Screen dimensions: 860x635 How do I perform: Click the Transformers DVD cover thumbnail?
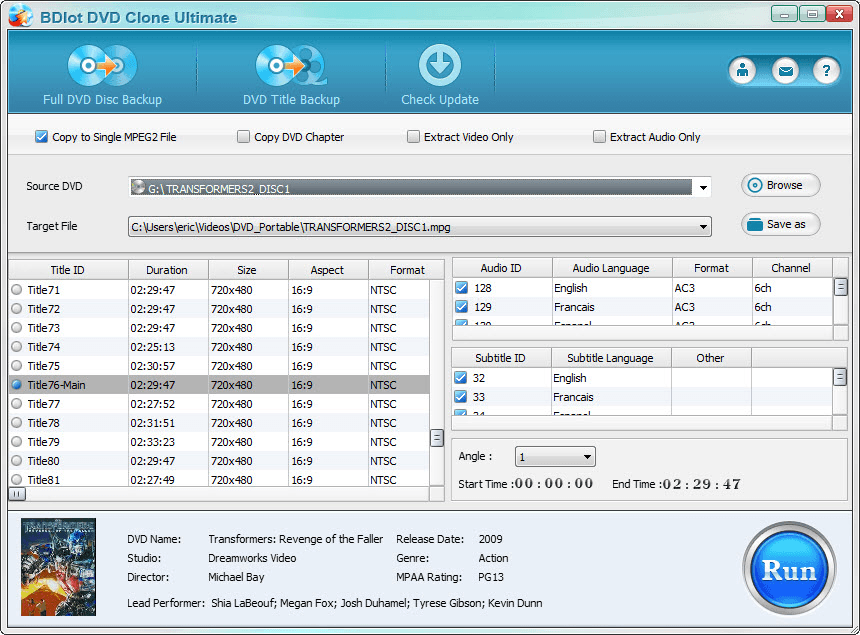click(58, 566)
